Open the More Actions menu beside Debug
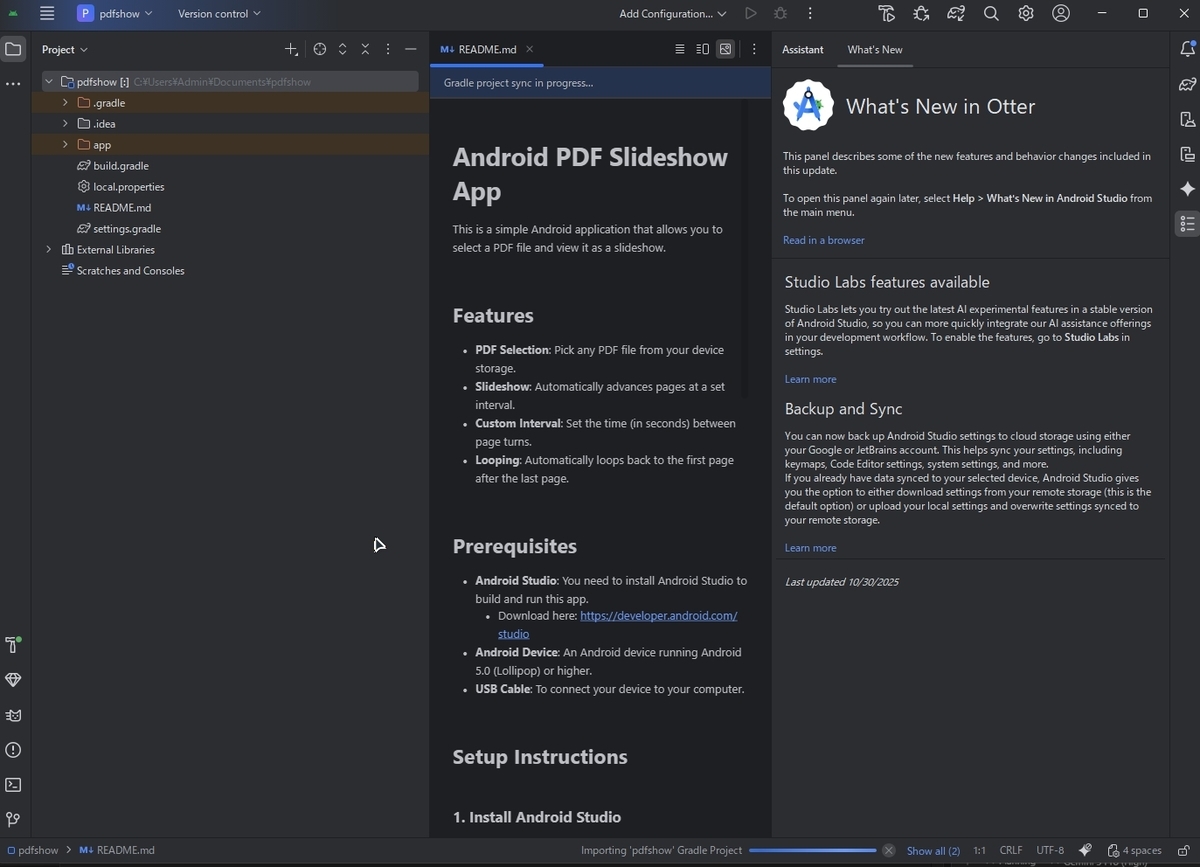The height and width of the screenshot is (867, 1200). coord(810,14)
